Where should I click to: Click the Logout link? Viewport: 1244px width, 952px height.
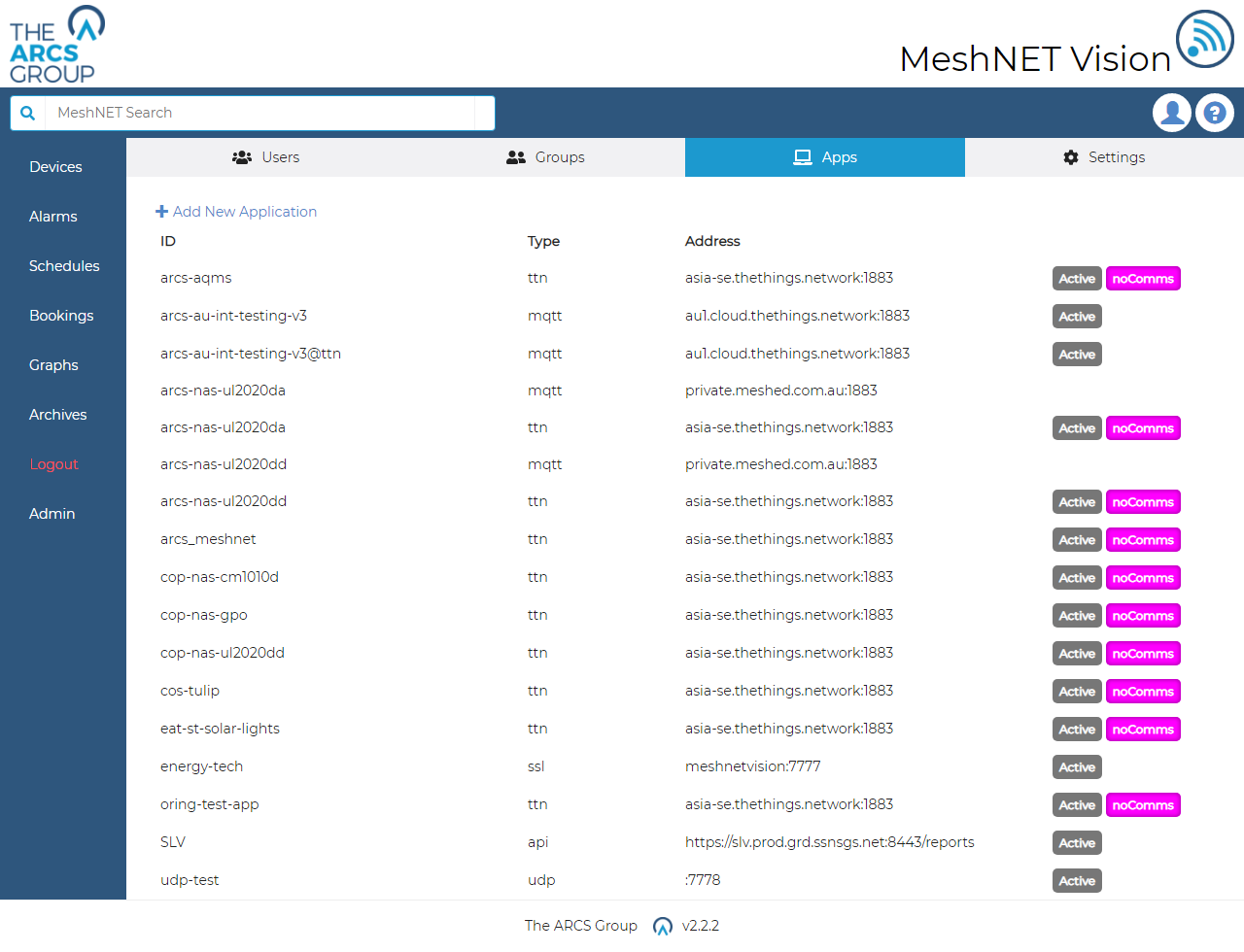(53, 464)
